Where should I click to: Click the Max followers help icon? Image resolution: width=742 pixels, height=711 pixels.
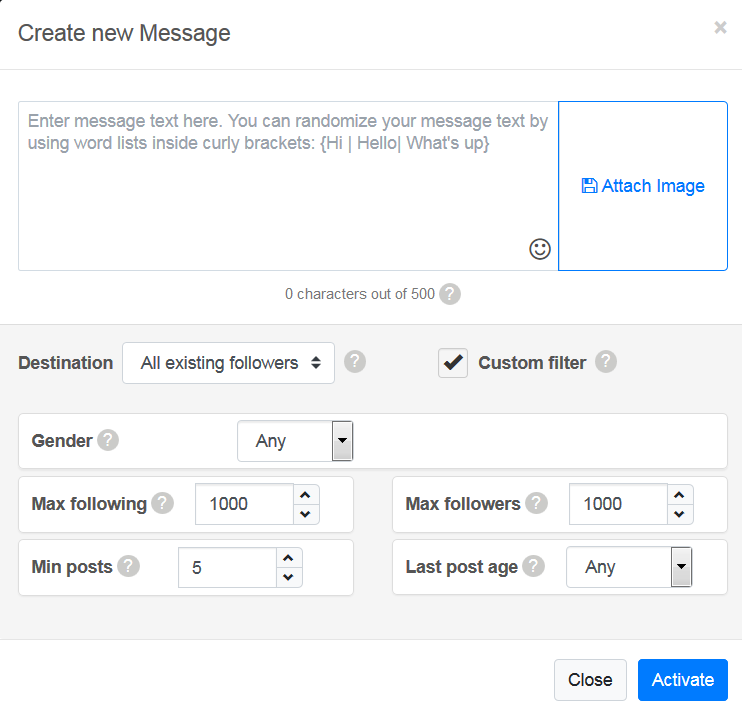tap(536, 503)
